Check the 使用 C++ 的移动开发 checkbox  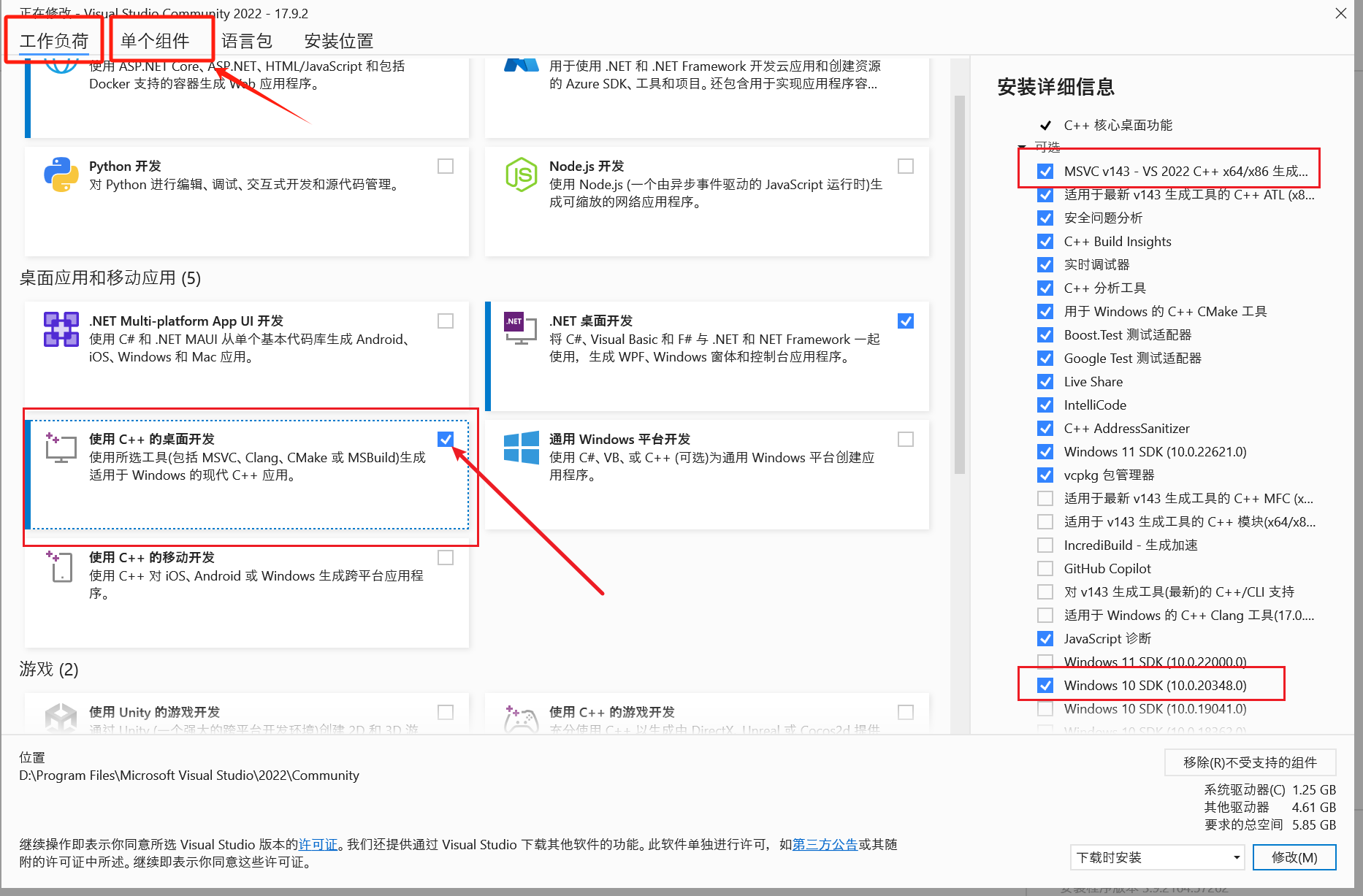tap(446, 558)
